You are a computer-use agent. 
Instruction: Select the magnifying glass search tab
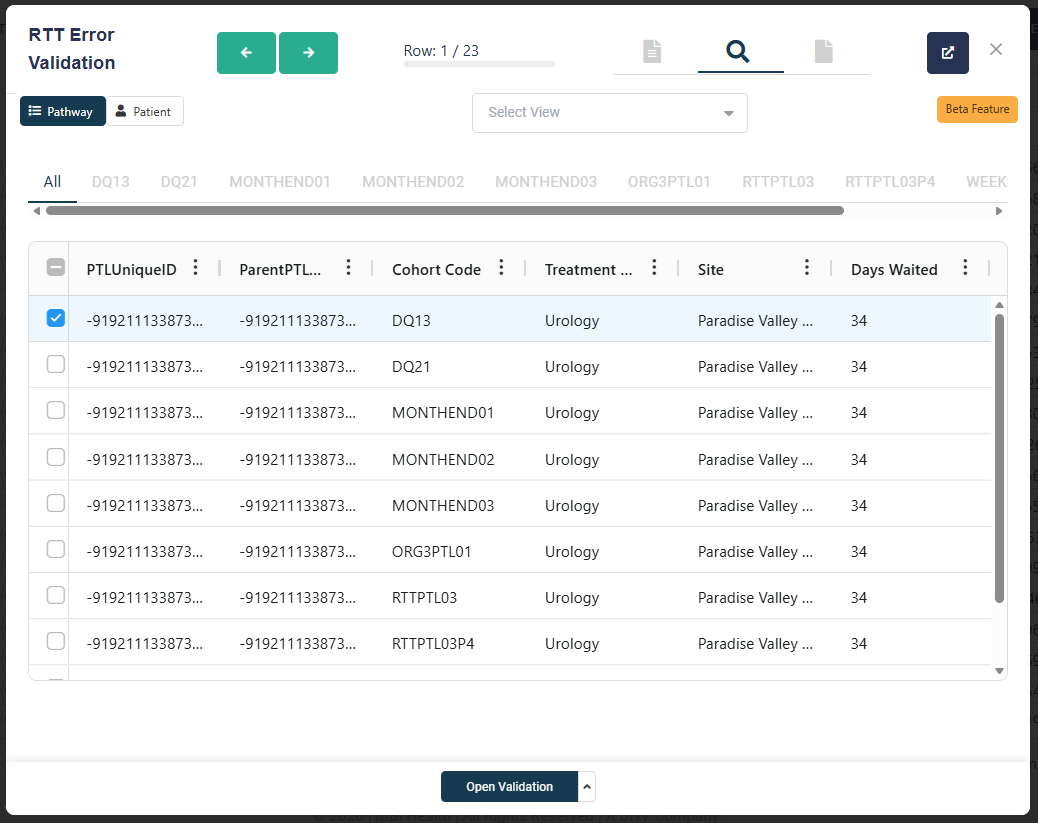pos(738,51)
